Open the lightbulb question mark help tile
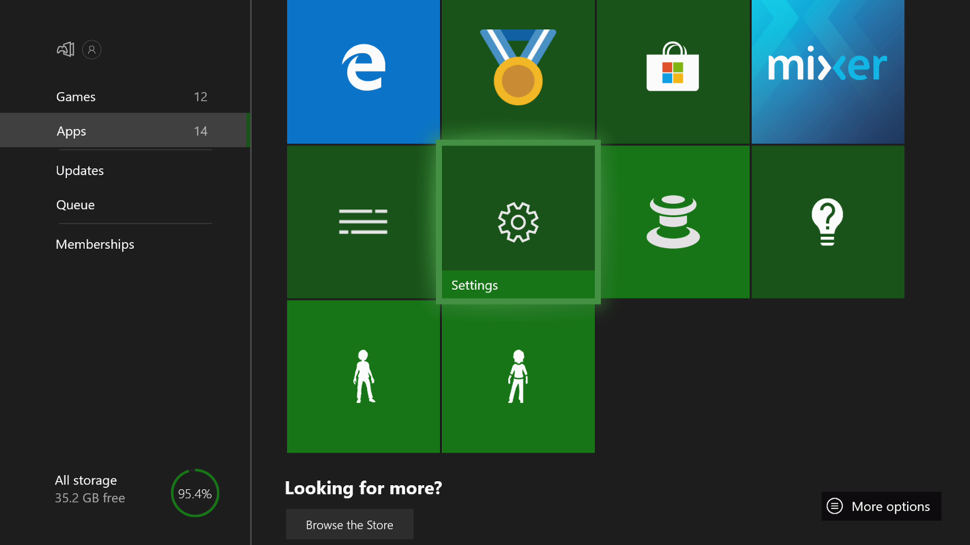The height and width of the screenshot is (545, 970). click(828, 221)
